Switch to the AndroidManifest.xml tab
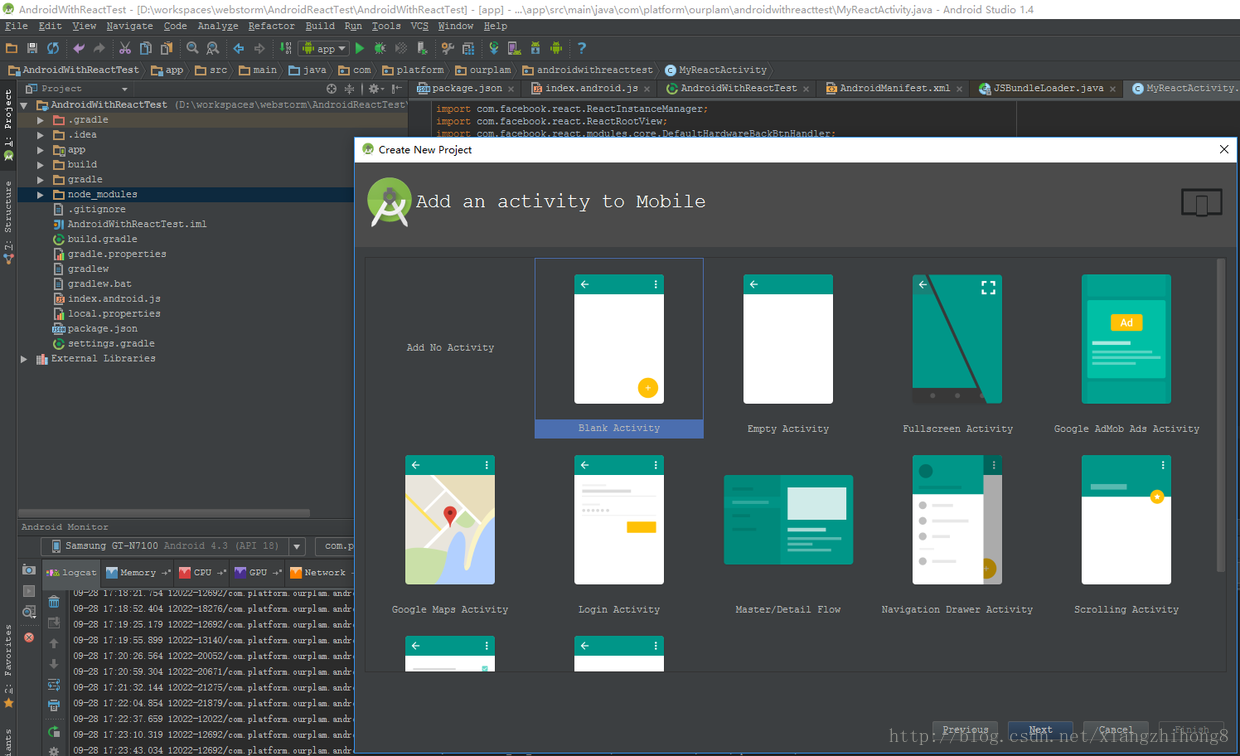The width and height of the screenshot is (1240, 756). tap(892, 88)
